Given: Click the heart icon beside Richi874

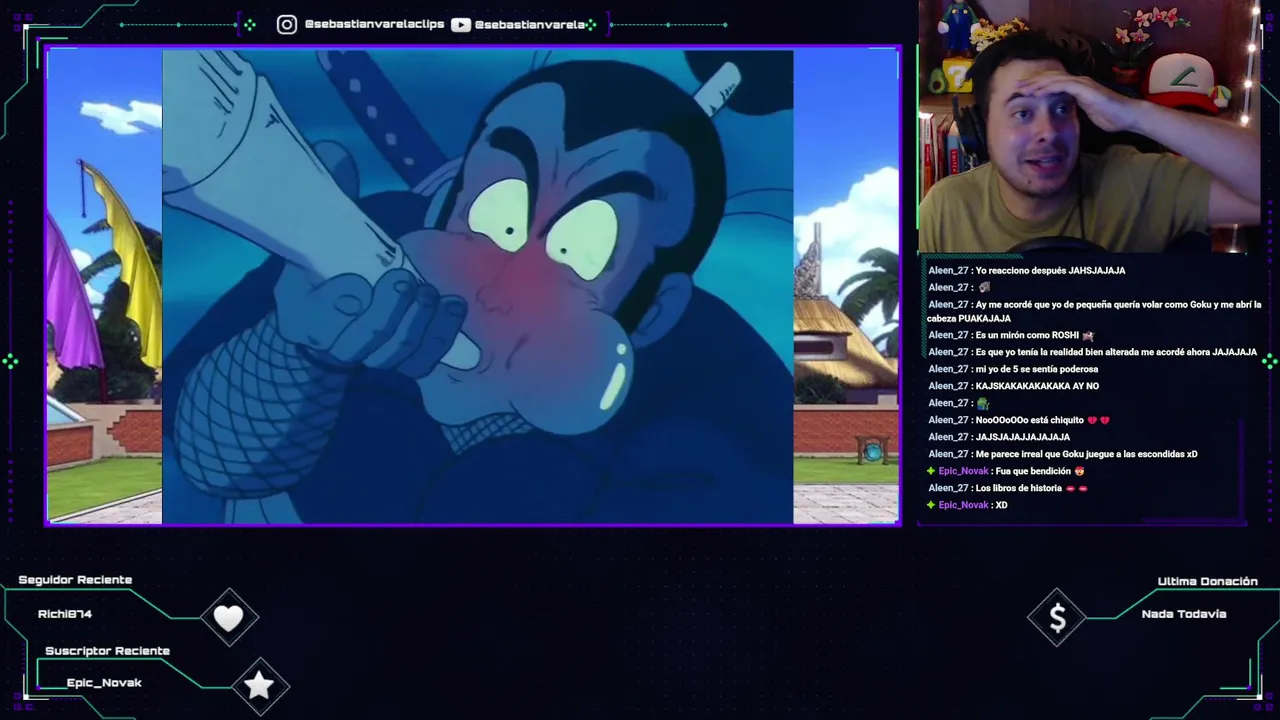Looking at the screenshot, I should click(x=228, y=619).
